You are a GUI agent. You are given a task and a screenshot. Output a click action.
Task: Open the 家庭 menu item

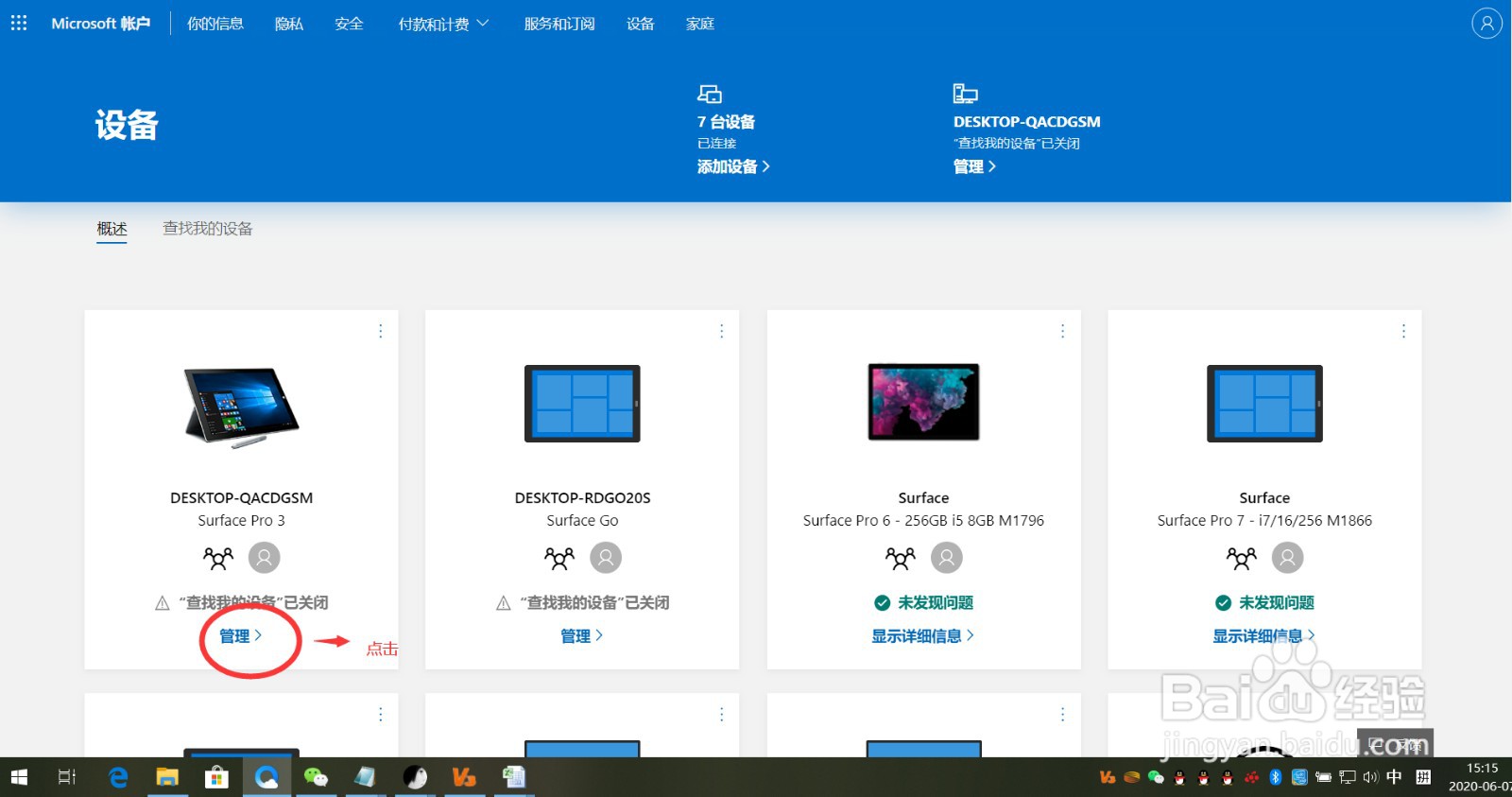tap(700, 24)
